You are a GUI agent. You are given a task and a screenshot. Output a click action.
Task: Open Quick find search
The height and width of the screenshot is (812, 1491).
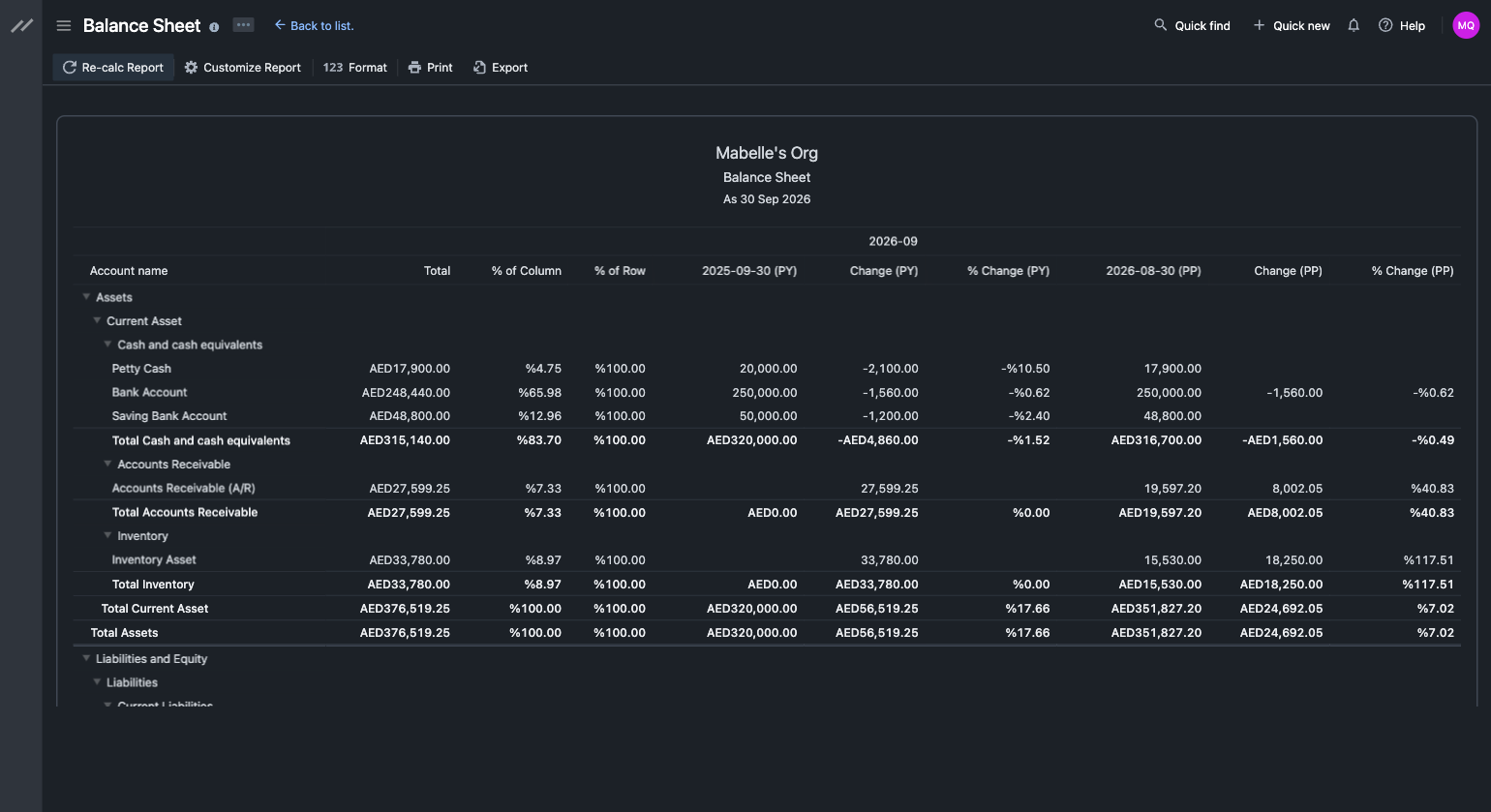click(1192, 25)
